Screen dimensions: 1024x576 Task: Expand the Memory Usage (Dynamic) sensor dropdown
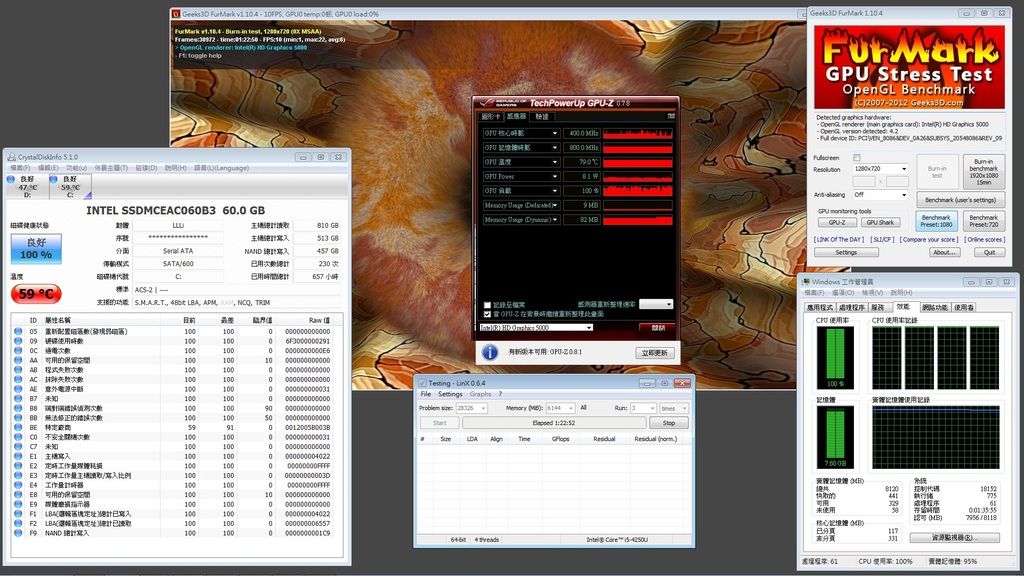pyautogui.click(x=555, y=219)
